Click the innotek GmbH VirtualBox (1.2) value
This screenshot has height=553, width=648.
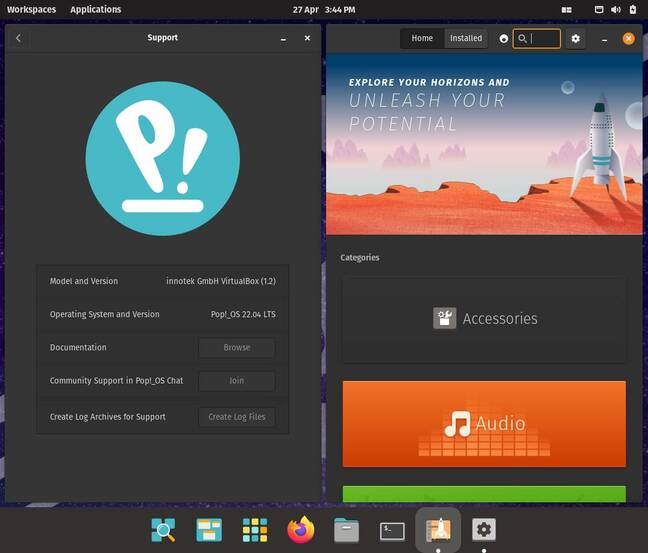click(x=221, y=281)
